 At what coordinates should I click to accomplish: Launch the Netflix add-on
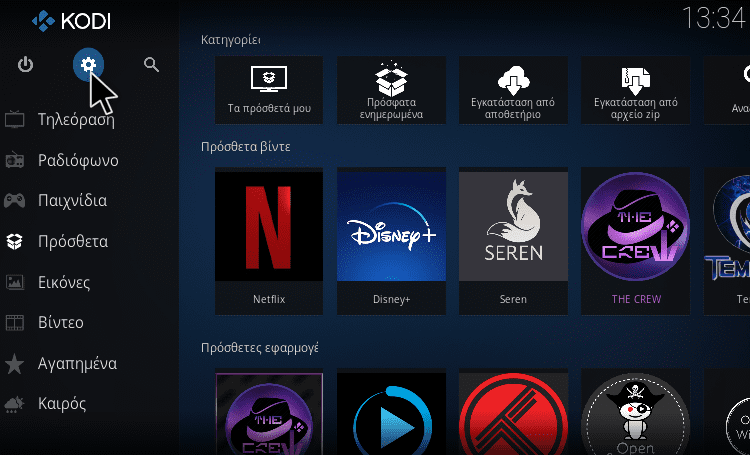[x=269, y=241]
